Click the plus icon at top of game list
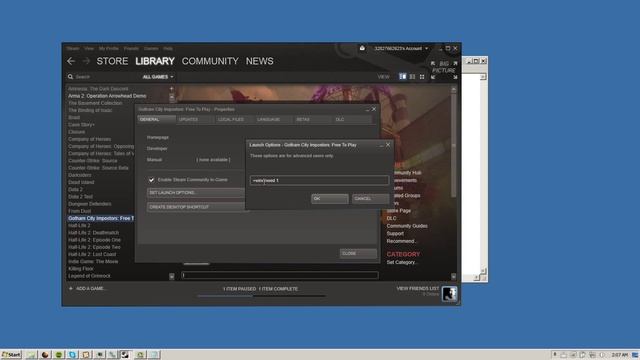 tap(171, 89)
